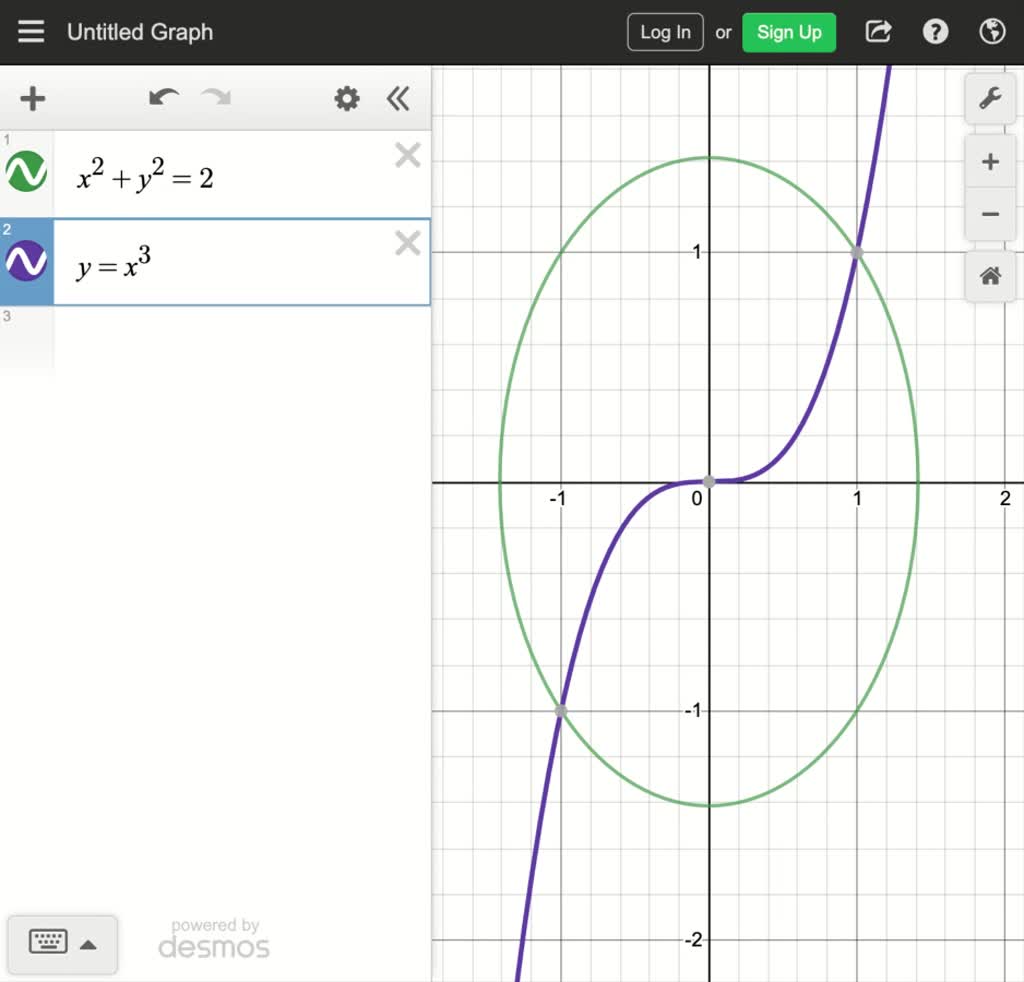Click the Sign Up button

pos(789,31)
